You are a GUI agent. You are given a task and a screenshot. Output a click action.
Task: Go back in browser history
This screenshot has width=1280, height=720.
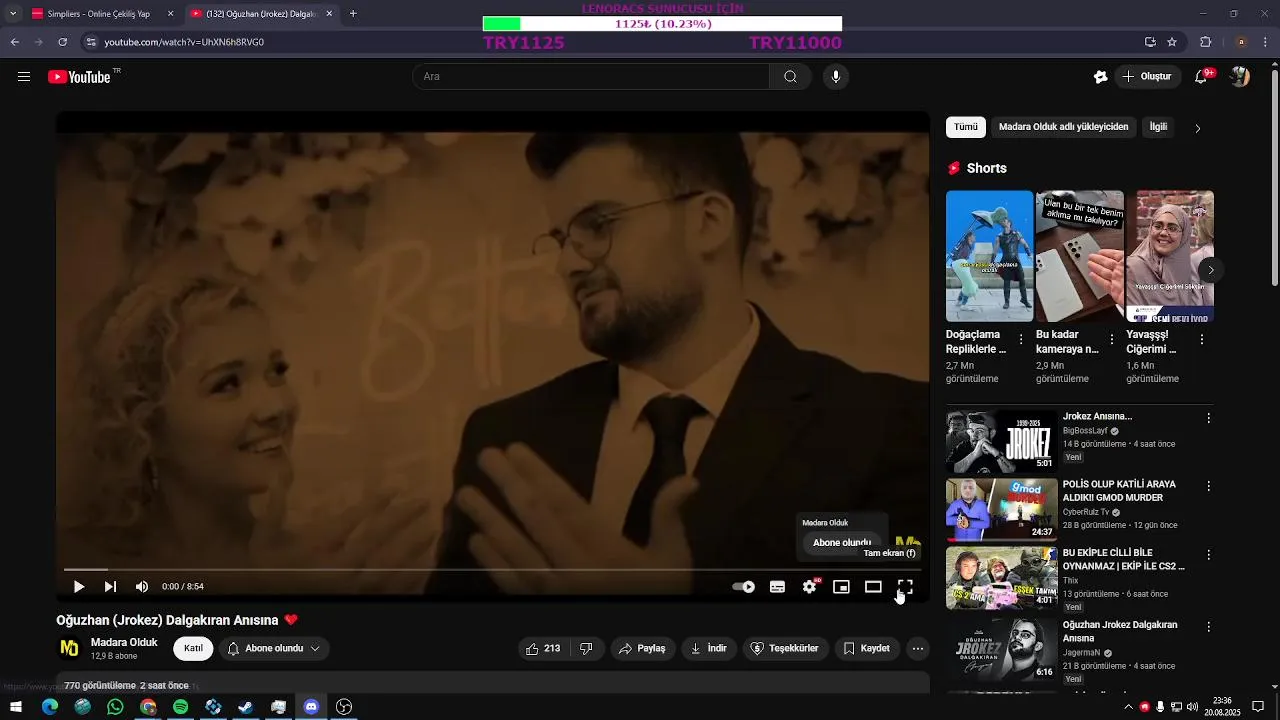[x=15, y=42]
